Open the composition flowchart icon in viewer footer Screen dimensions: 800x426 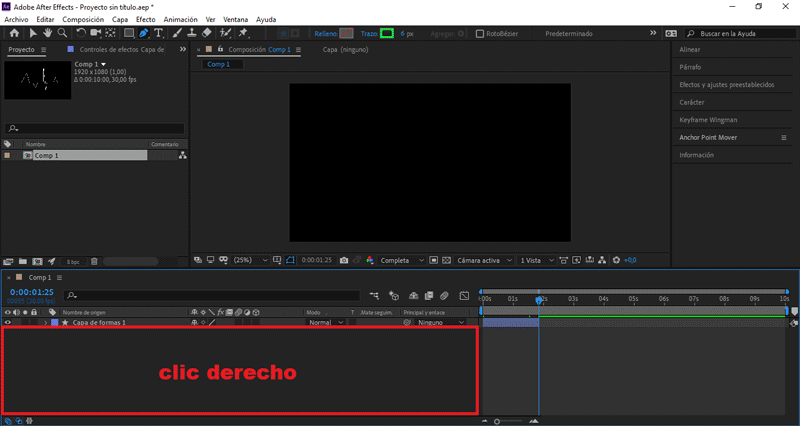tap(603, 260)
